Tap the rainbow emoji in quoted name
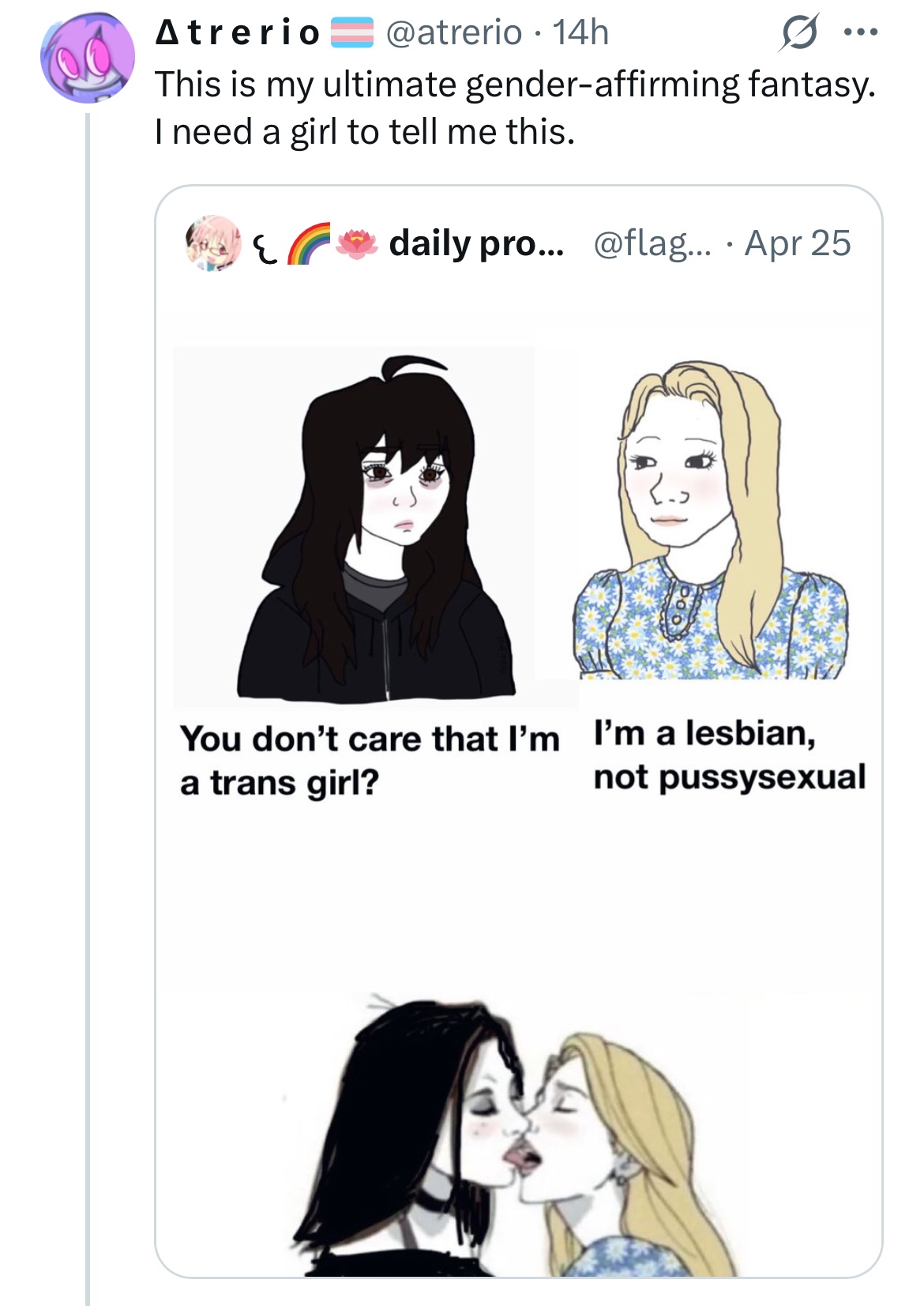 [309, 244]
